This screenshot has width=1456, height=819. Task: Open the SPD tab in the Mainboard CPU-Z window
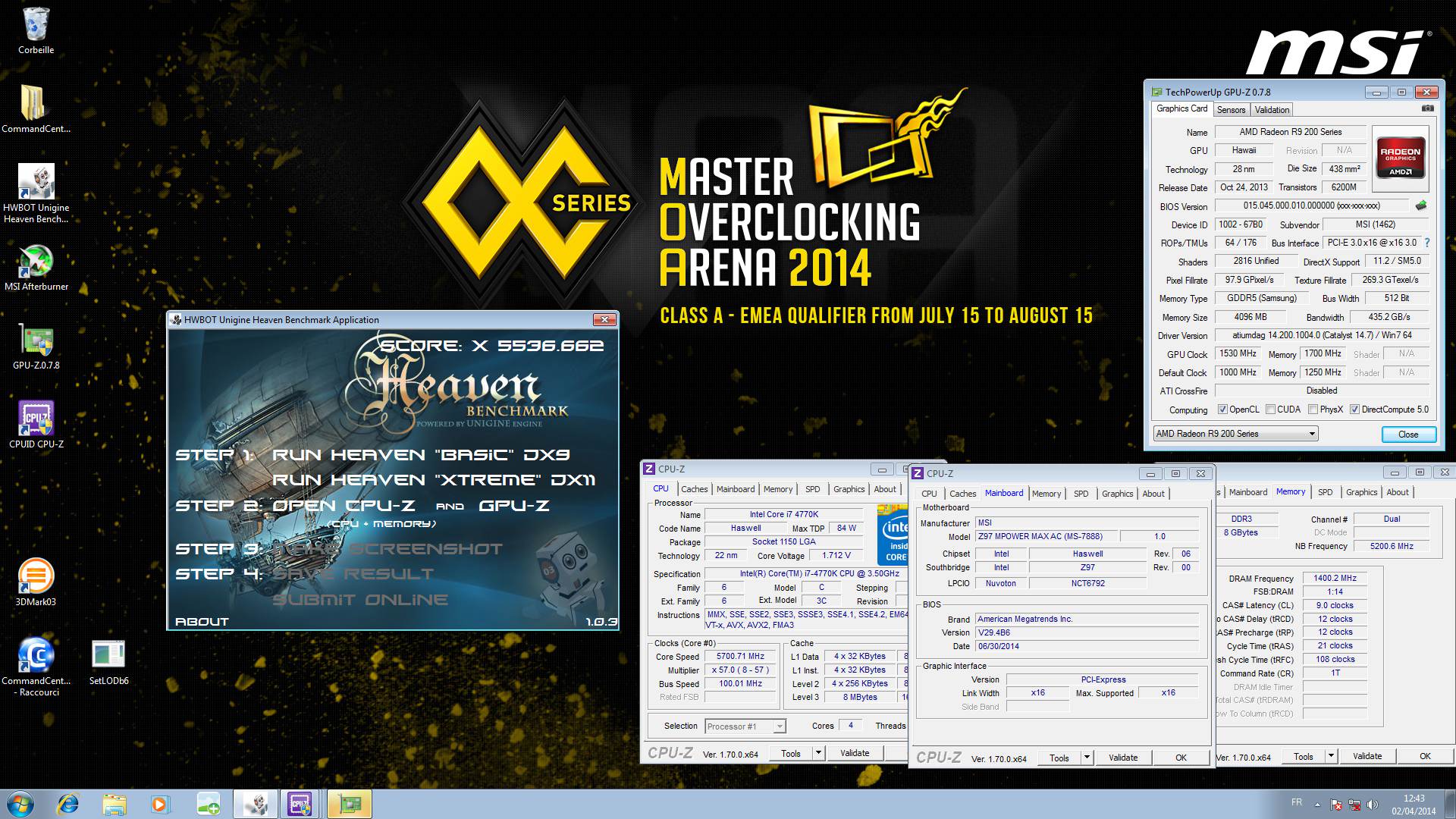pyautogui.click(x=1081, y=494)
